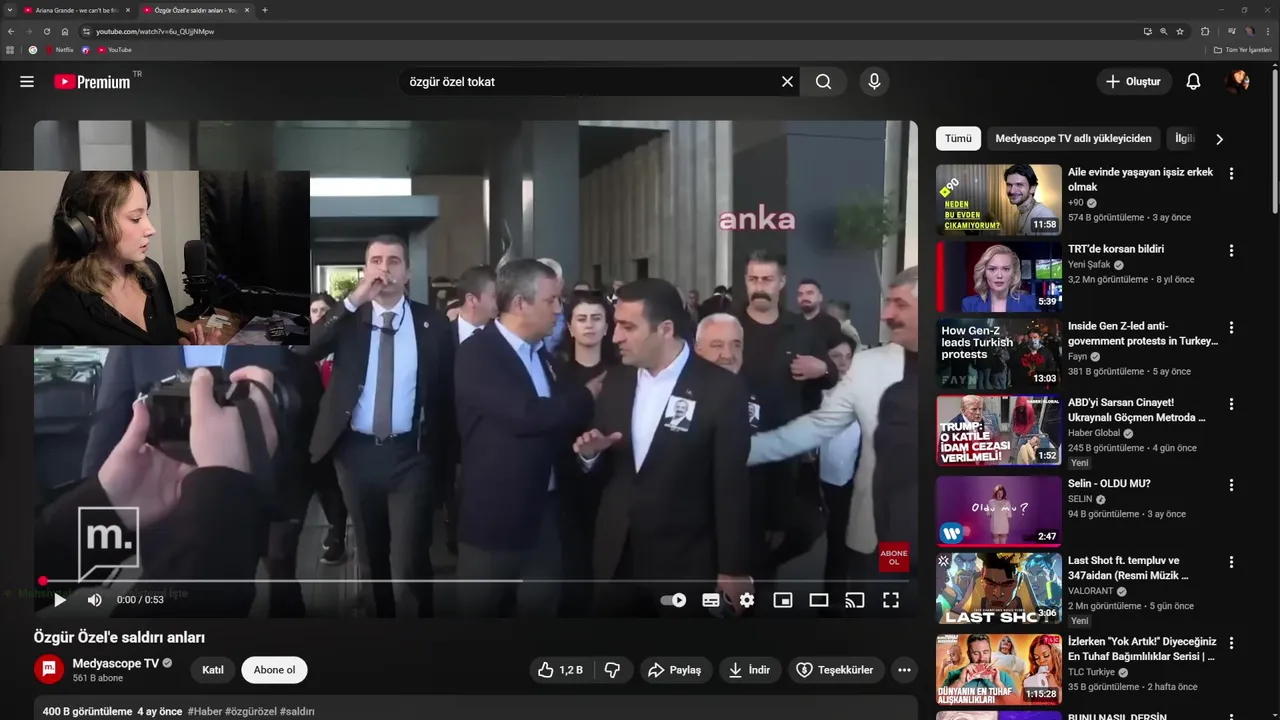Viewport: 1280px width, 720px height.
Task: Go back in browser history
Action: click(x=11, y=31)
